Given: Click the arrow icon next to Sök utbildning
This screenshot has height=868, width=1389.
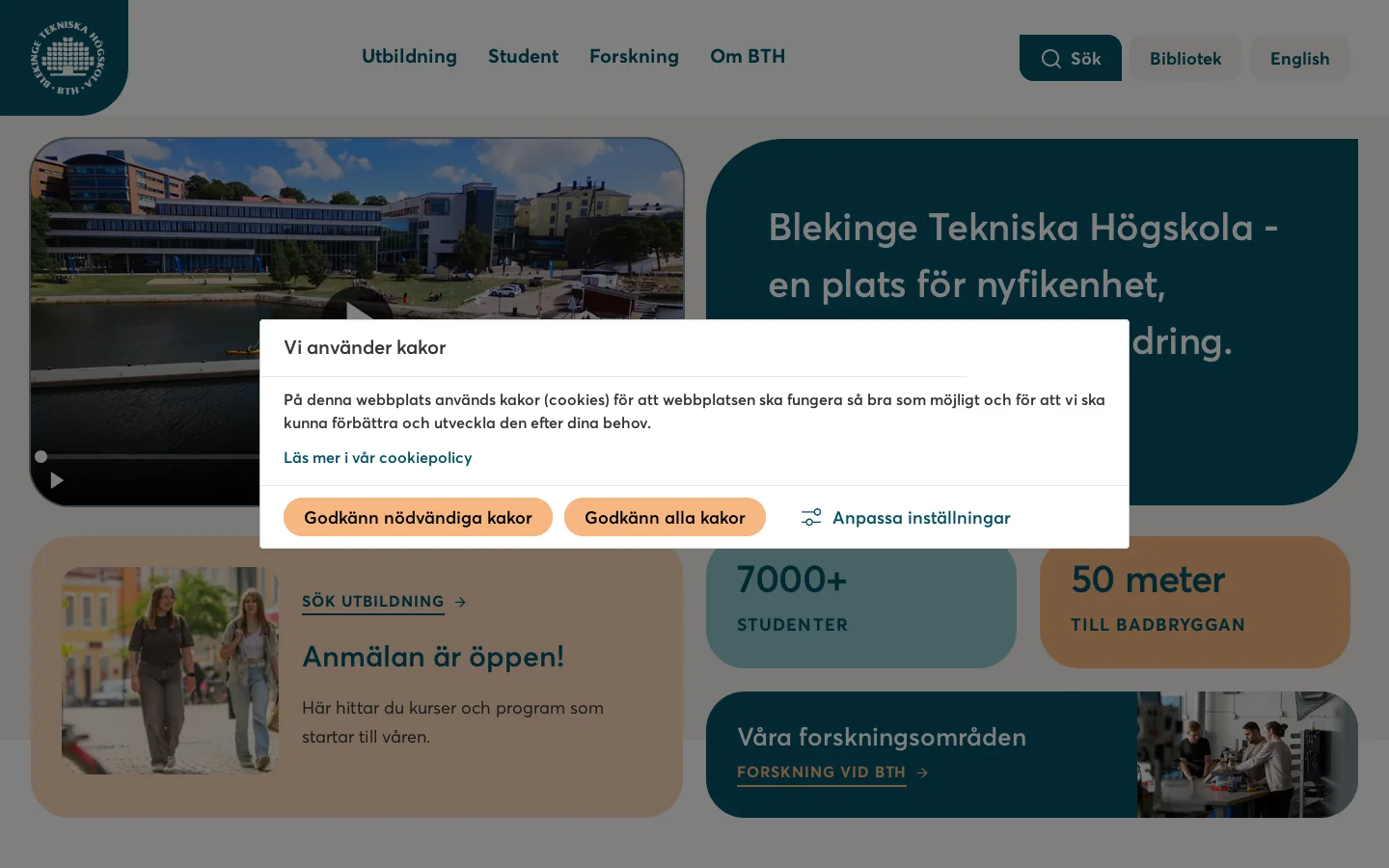Looking at the screenshot, I should coord(461,602).
